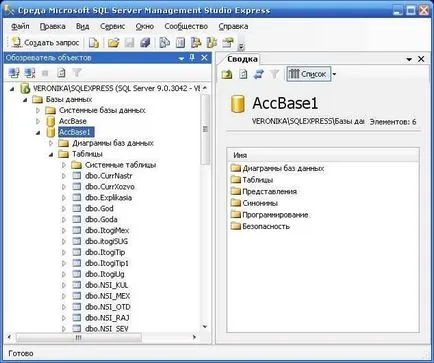Viewport: 434px width, 363px height.
Task: Click the Имя column header
Action: click(323, 155)
